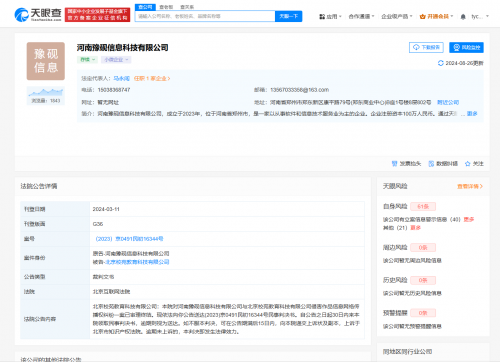The width and height of the screenshot is (500, 362).
Task: Open the 浏览量 1843 trend chart
Action: 46,96
